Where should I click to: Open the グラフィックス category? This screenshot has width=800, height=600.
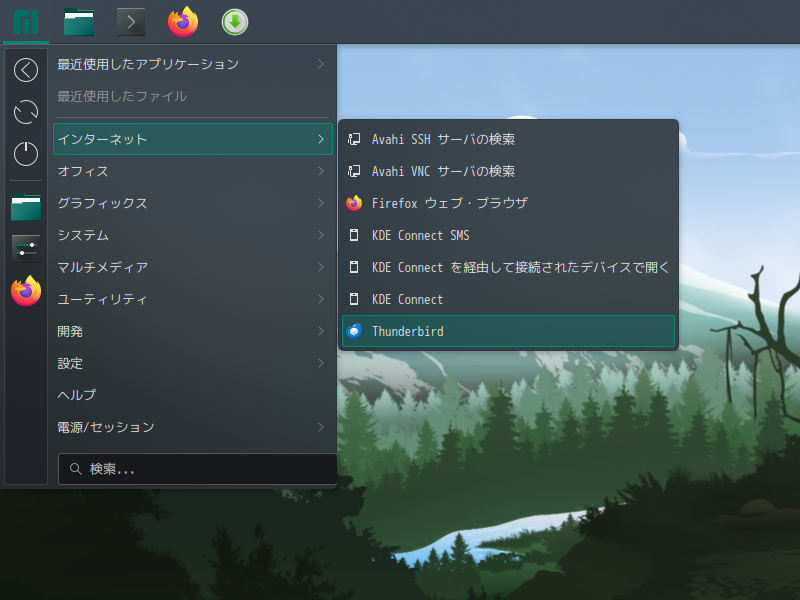[193, 203]
